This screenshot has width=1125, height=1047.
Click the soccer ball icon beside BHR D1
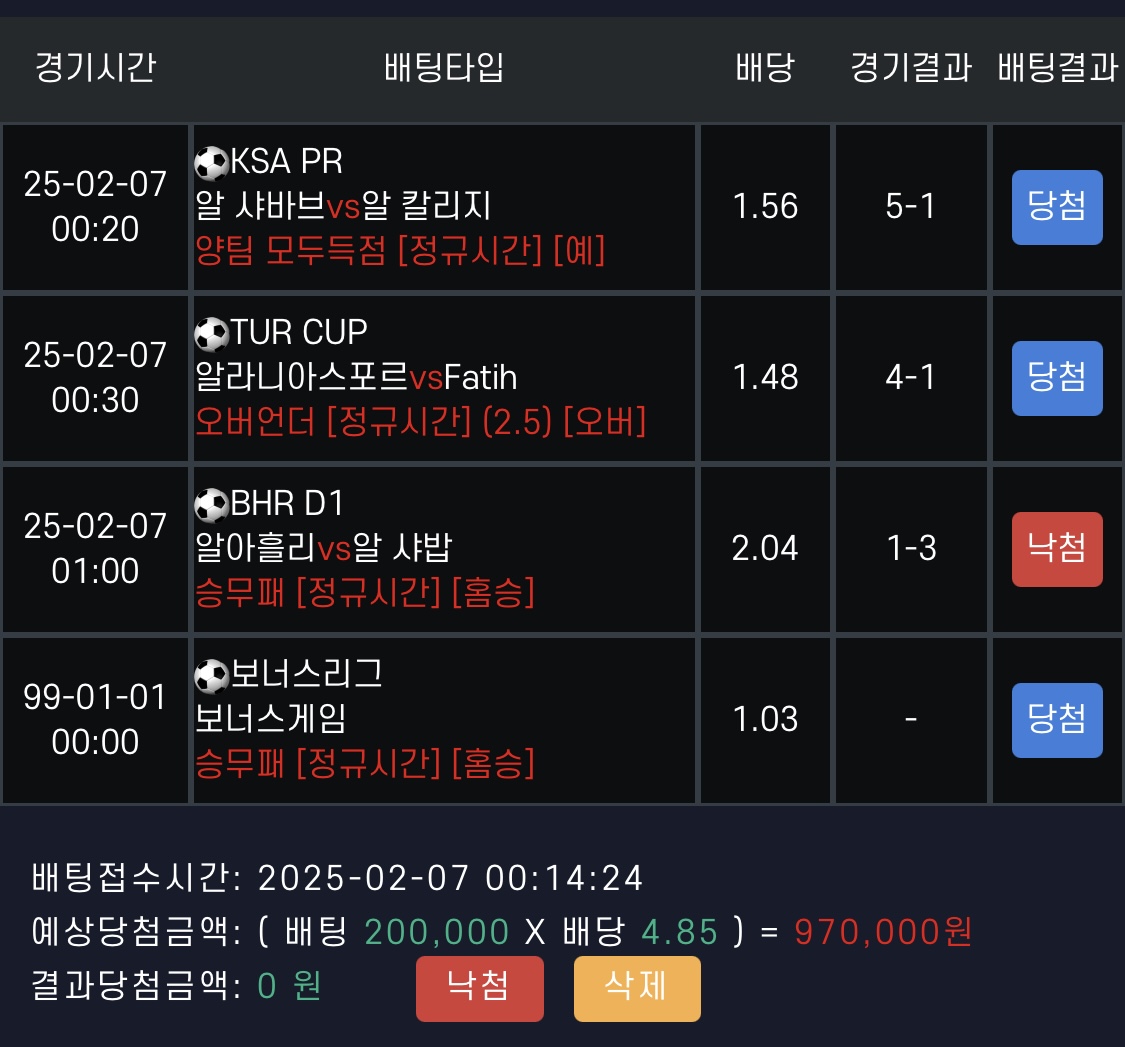(x=211, y=504)
